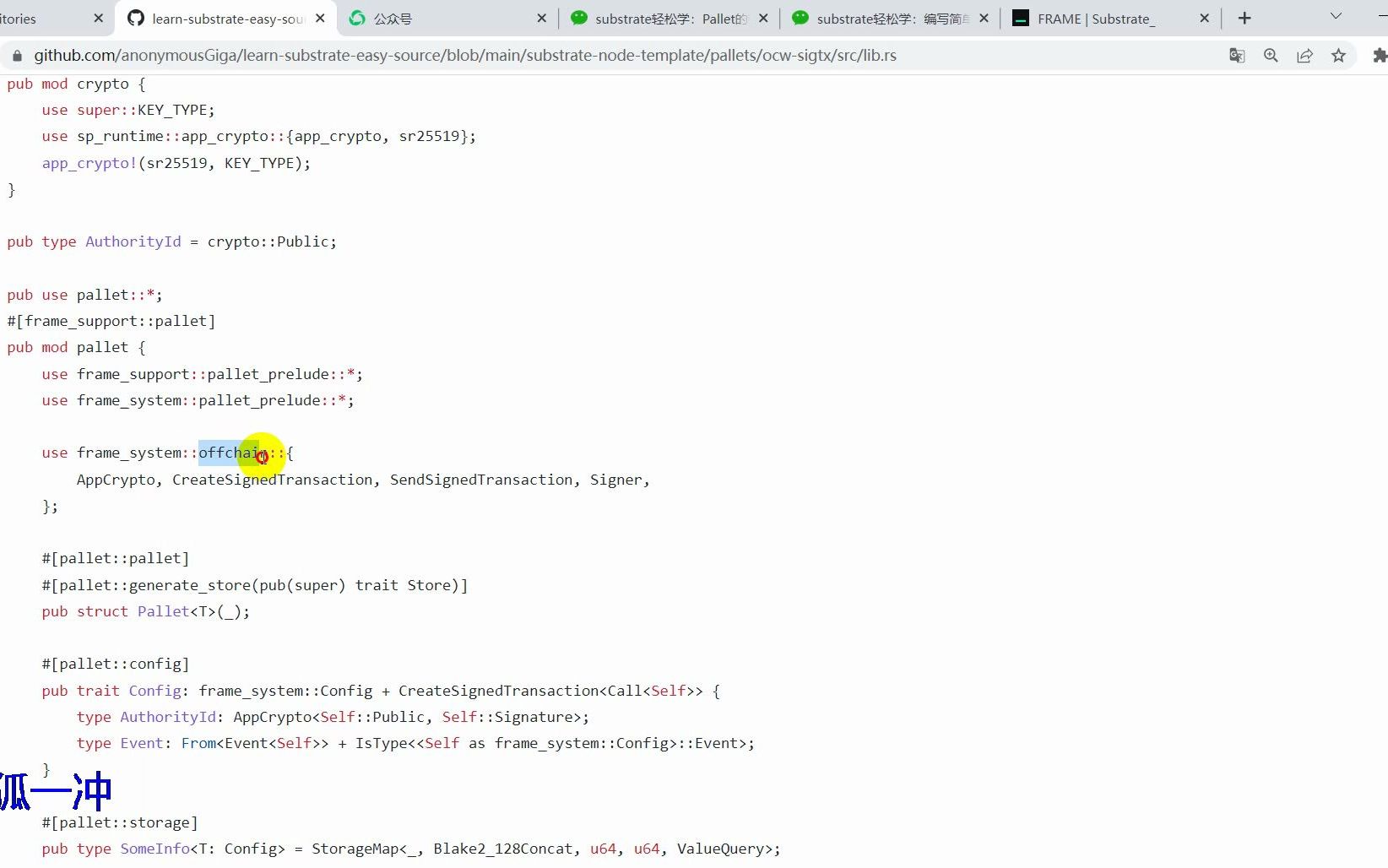This screenshot has width=1388, height=868.
Task: Switch to the learn-substrate-easy-source GitHub tab
Action: coord(226,19)
